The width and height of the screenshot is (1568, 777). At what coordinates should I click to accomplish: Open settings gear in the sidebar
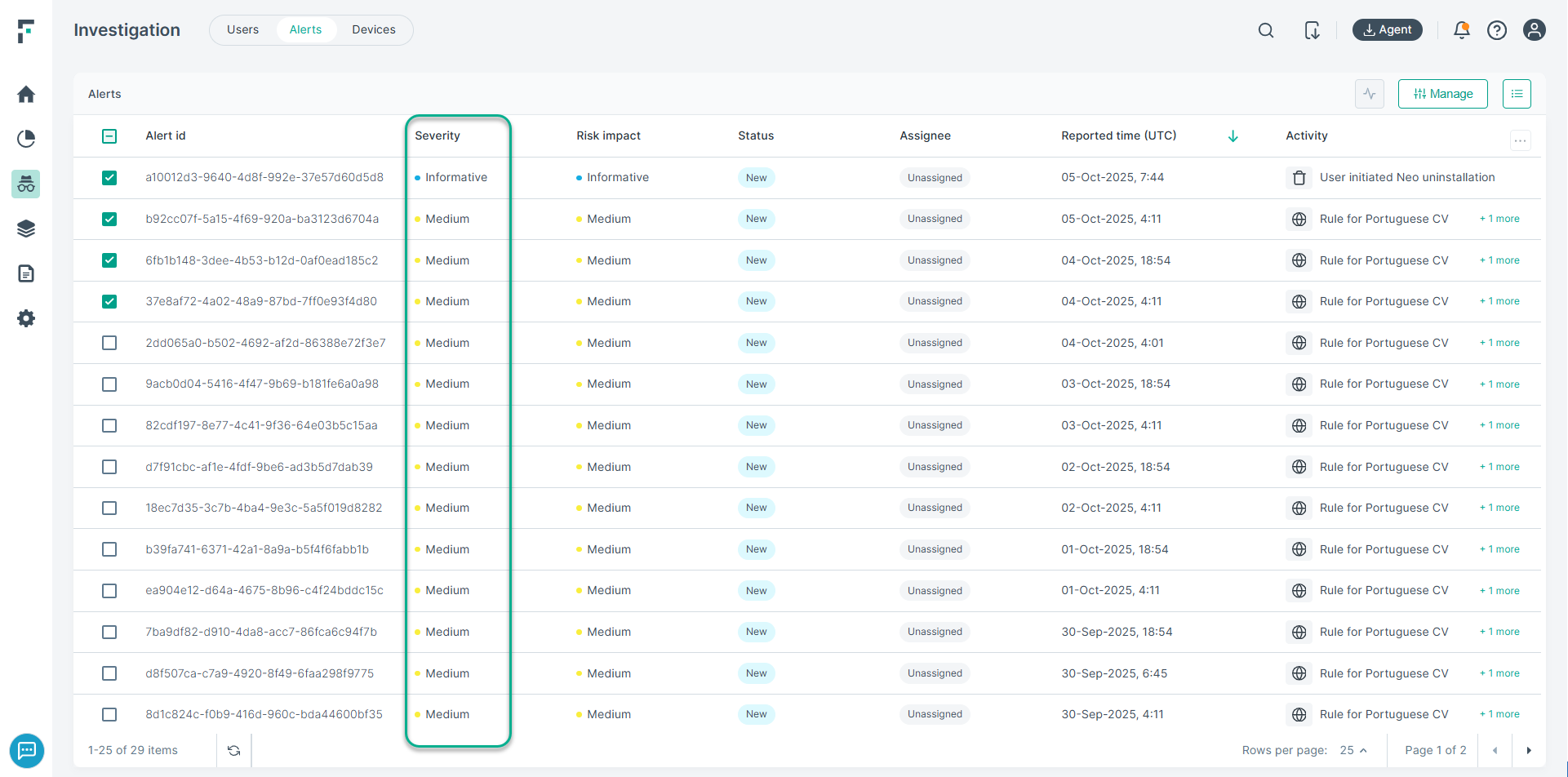click(x=26, y=318)
